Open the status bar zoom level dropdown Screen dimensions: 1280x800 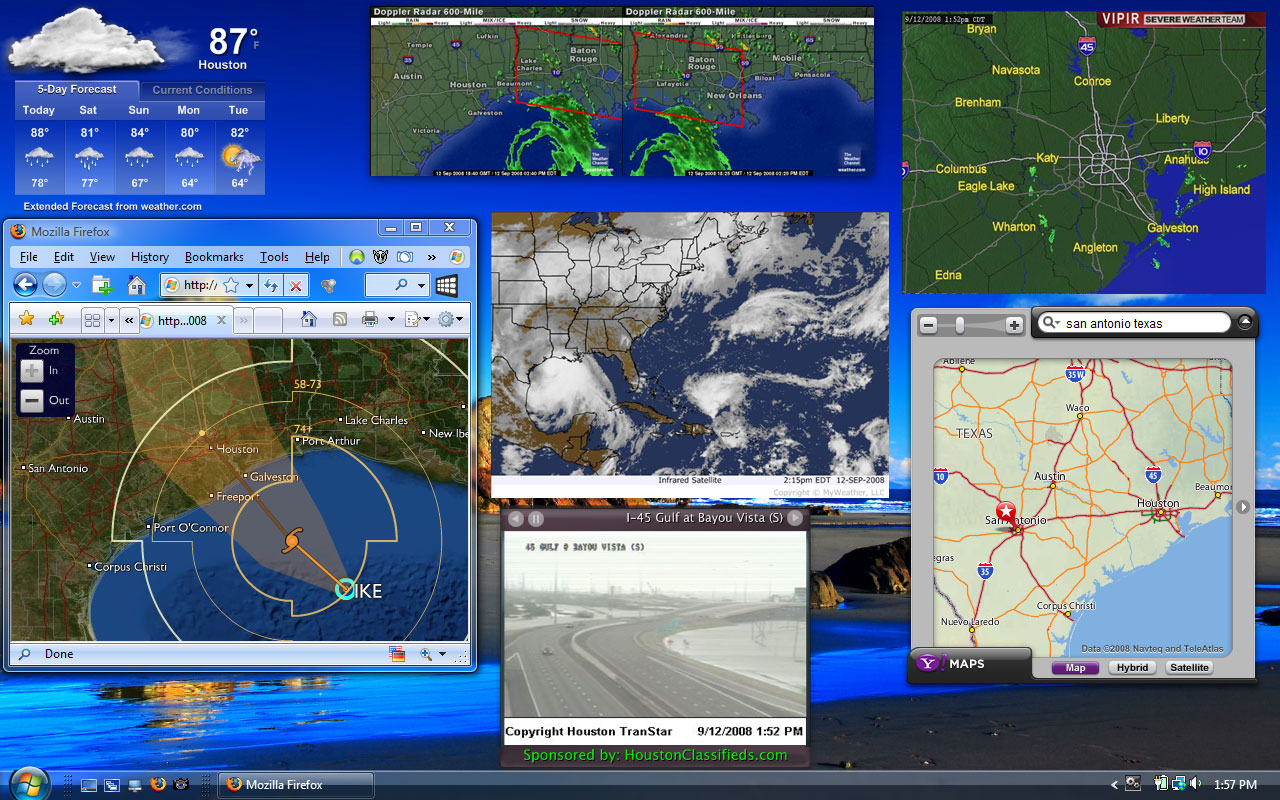[441, 655]
